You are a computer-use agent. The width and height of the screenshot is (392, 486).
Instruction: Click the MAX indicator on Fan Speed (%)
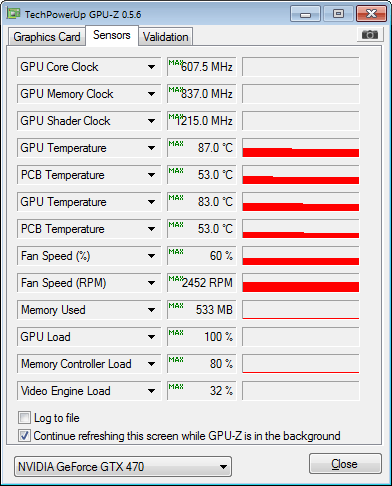[176, 251]
